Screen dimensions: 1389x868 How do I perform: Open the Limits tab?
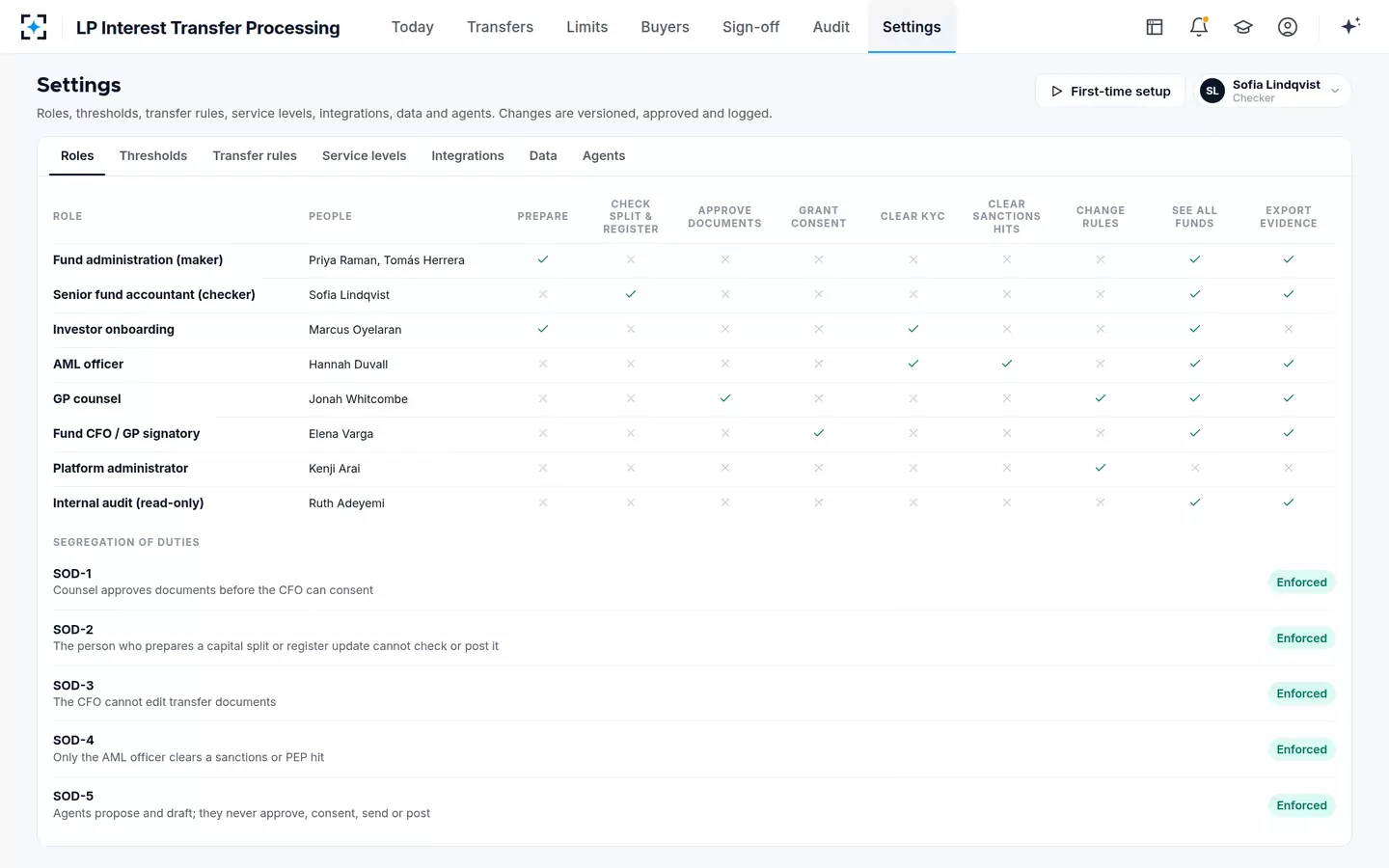[587, 27]
